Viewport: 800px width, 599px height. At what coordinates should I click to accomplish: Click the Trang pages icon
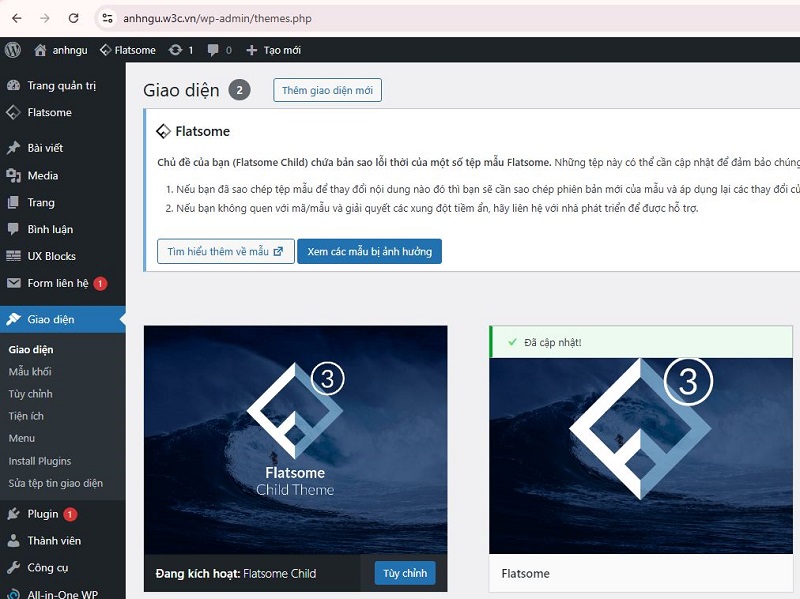click(x=13, y=203)
